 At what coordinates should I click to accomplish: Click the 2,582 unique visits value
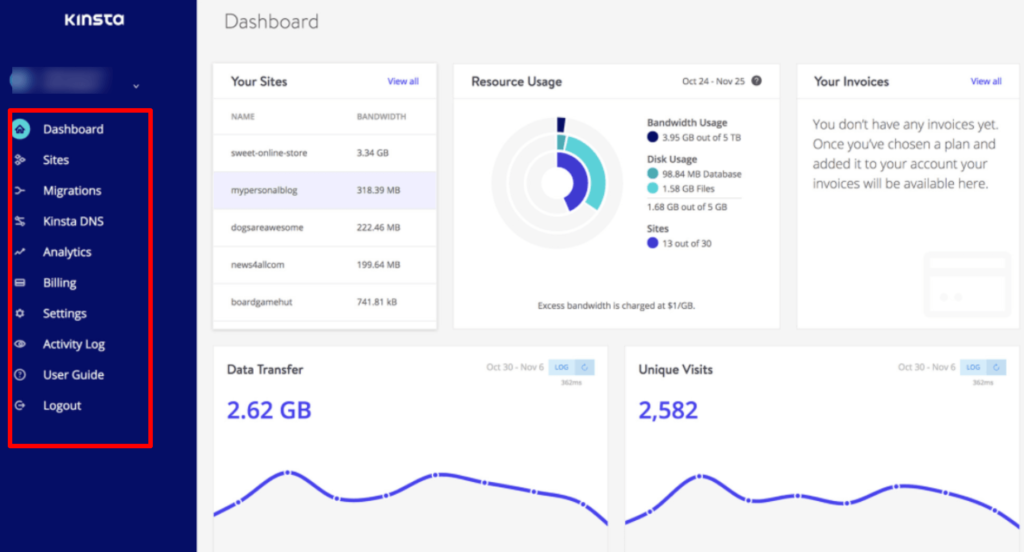tap(668, 410)
